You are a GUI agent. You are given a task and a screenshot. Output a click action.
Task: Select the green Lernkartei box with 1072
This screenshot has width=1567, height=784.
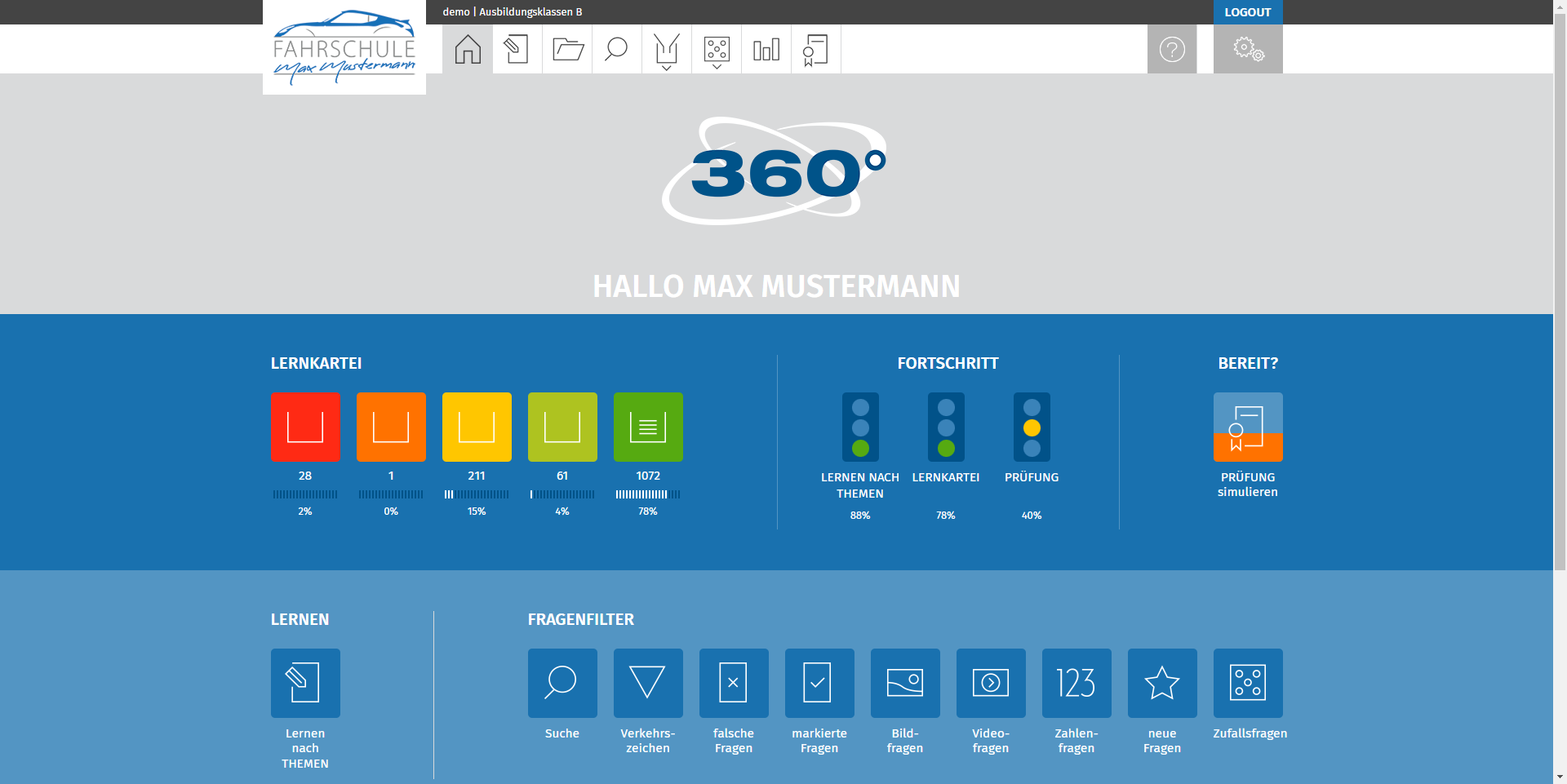click(647, 427)
